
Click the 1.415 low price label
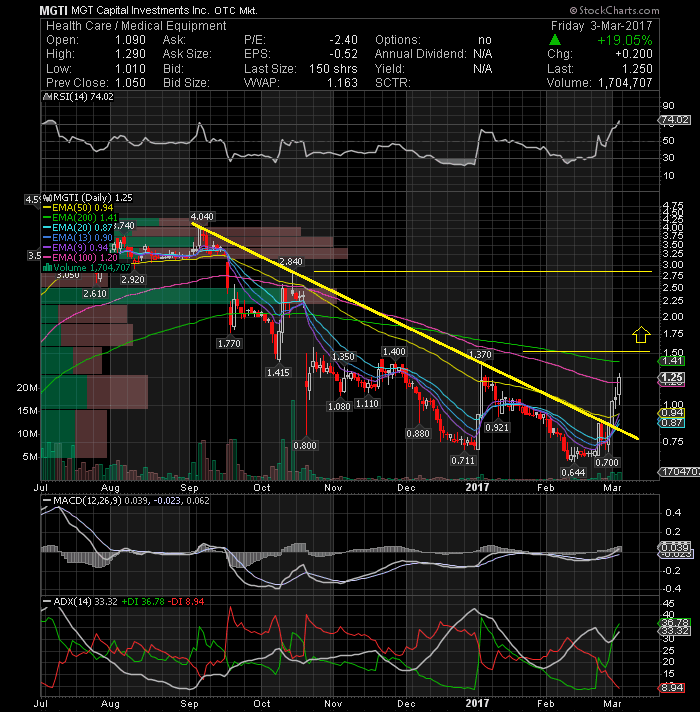click(x=278, y=373)
